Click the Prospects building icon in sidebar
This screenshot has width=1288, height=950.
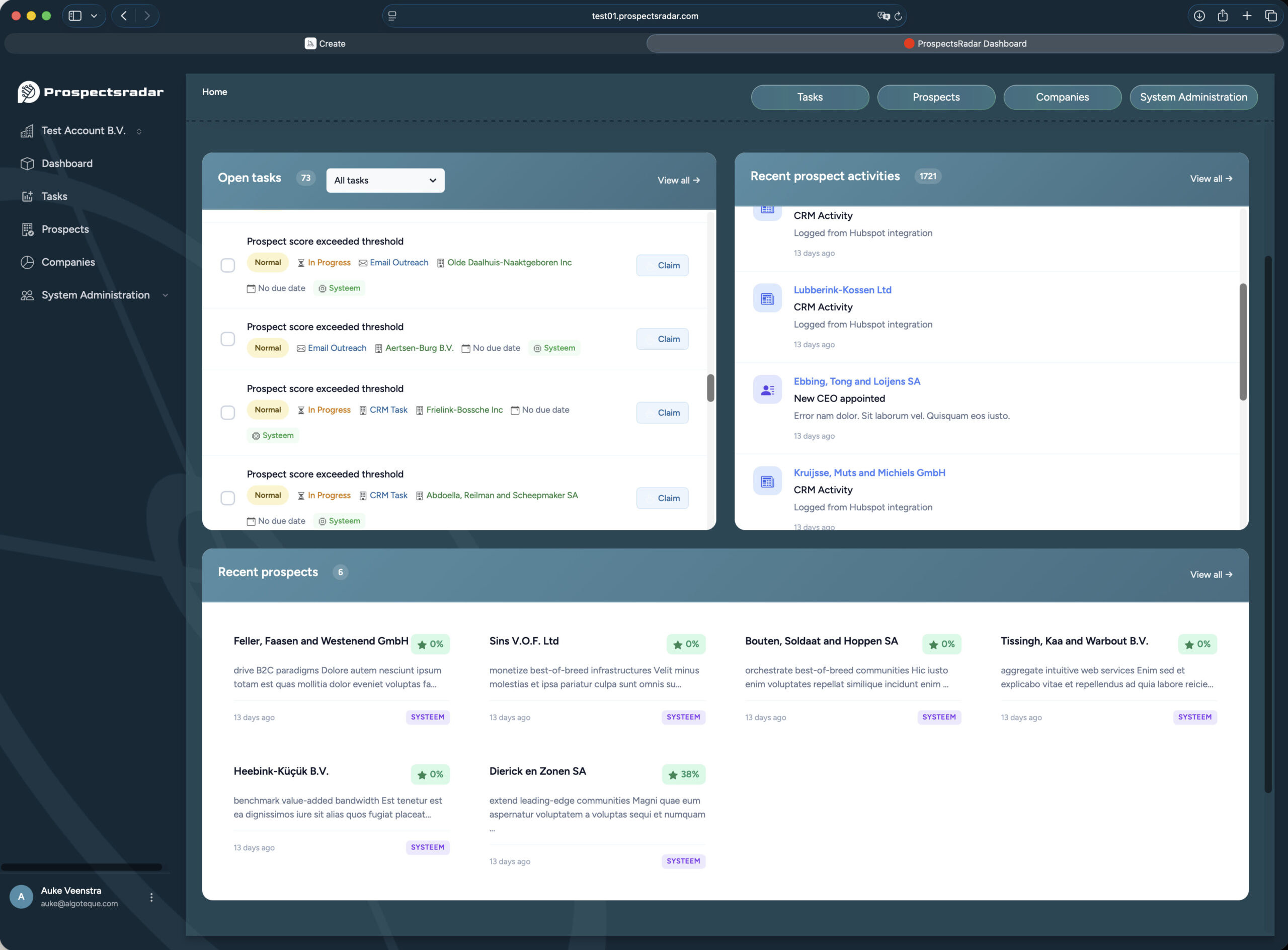pos(28,229)
